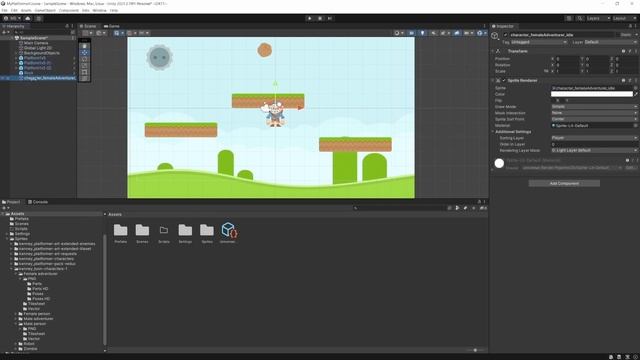Screen dimensions: 640x360
Task: Open the Layer dropdown in the Inspector
Action: tap(610, 42)
